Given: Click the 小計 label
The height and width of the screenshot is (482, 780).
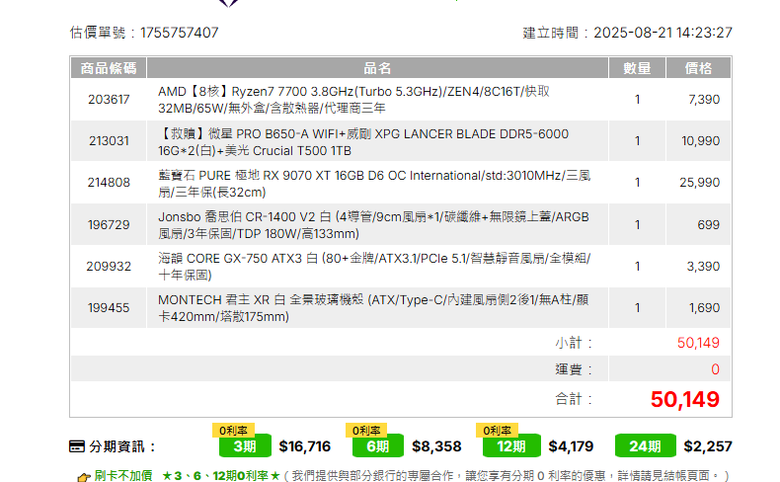Looking at the screenshot, I should pos(574,343).
